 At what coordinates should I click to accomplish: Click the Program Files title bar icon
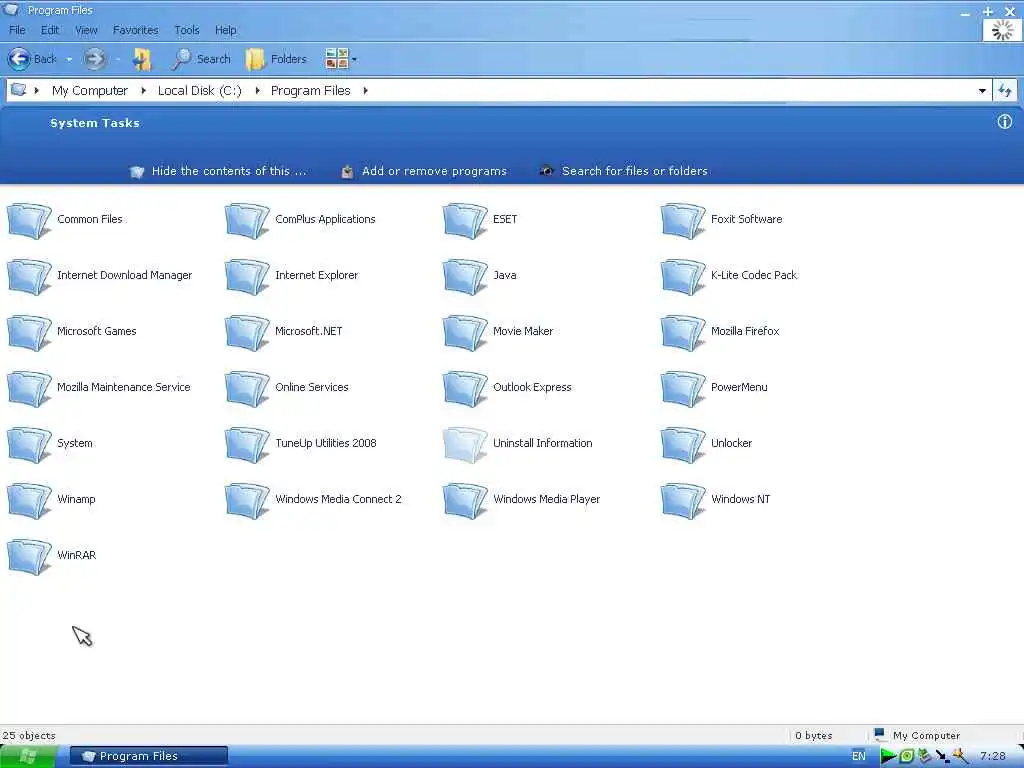click(x=11, y=9)
